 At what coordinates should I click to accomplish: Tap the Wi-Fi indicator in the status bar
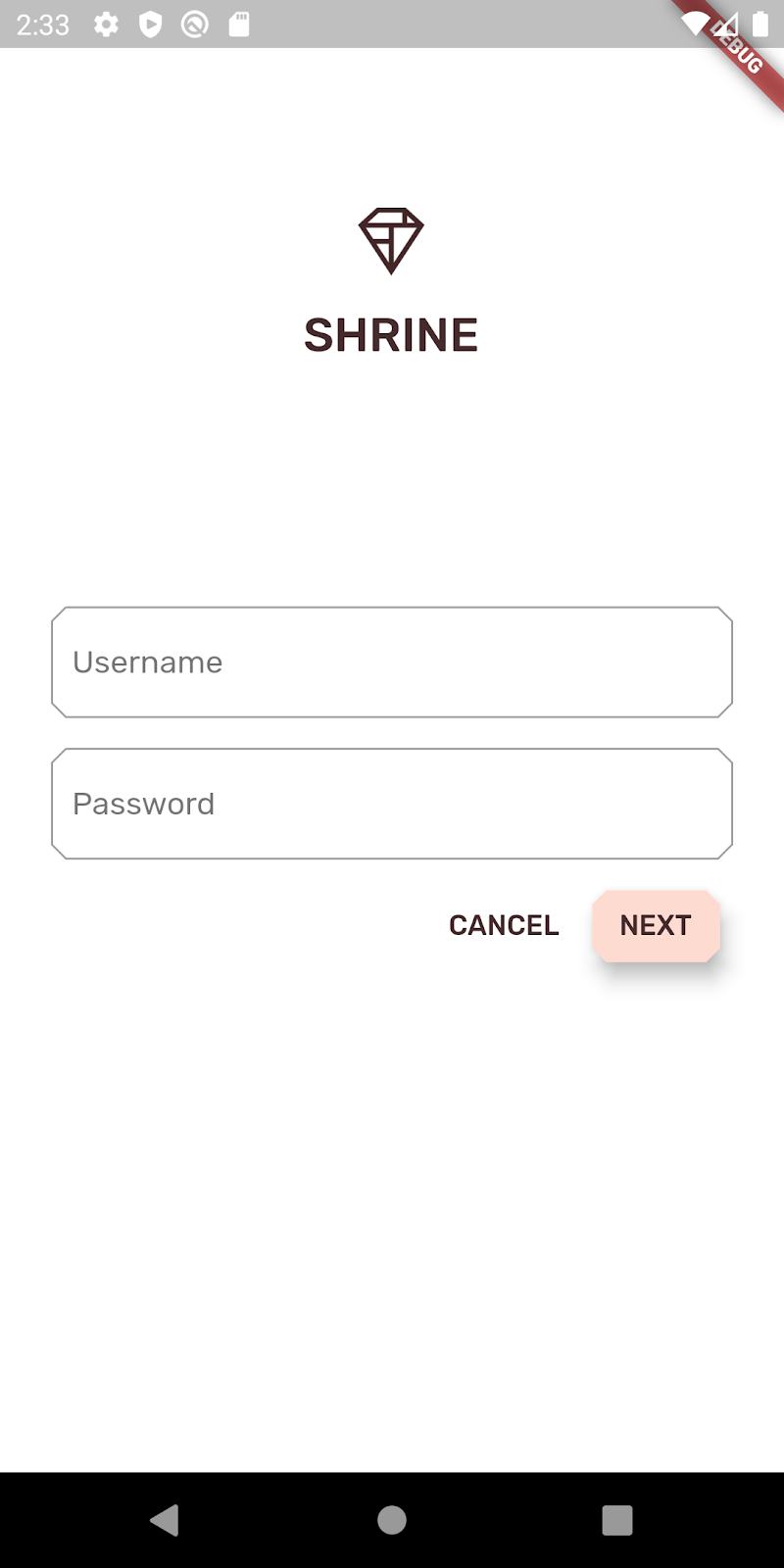click(698, 25)
